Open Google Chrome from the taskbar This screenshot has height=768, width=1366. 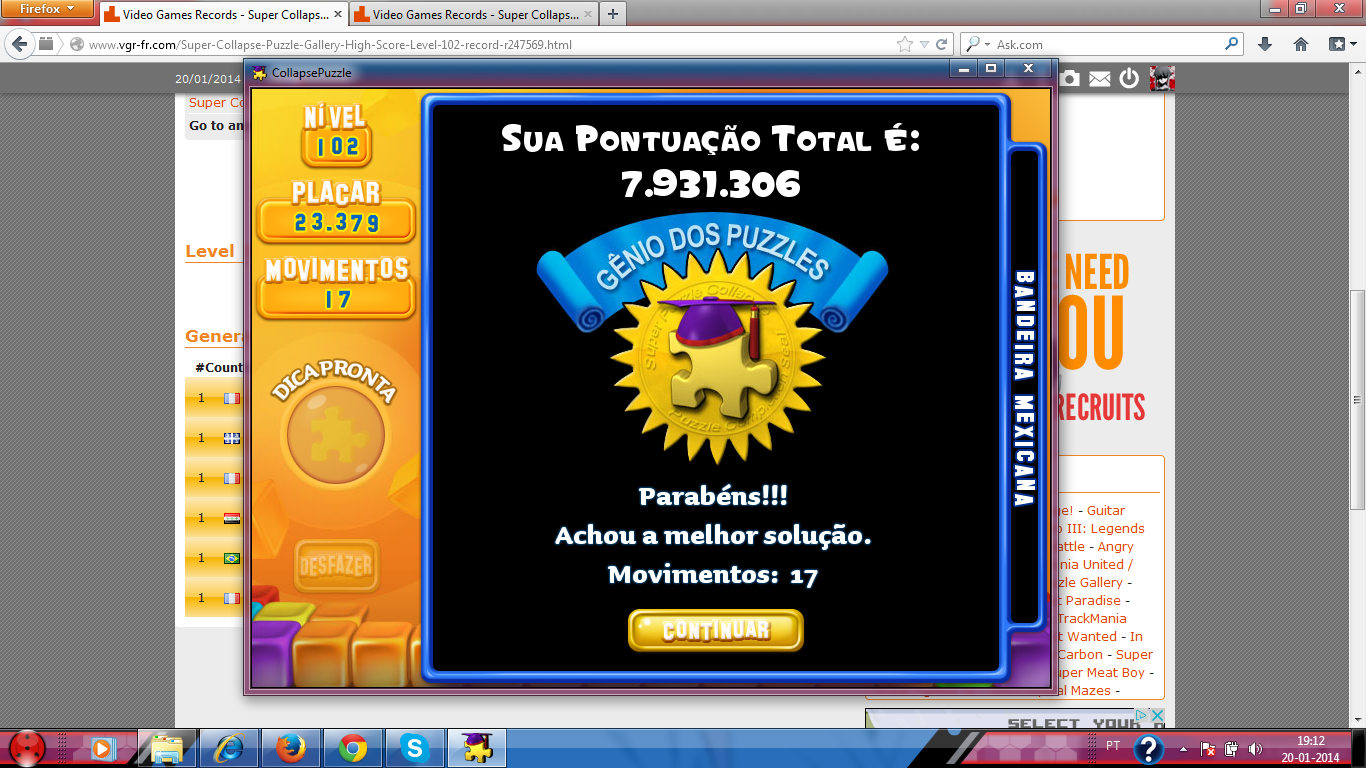tap(352, 747)
